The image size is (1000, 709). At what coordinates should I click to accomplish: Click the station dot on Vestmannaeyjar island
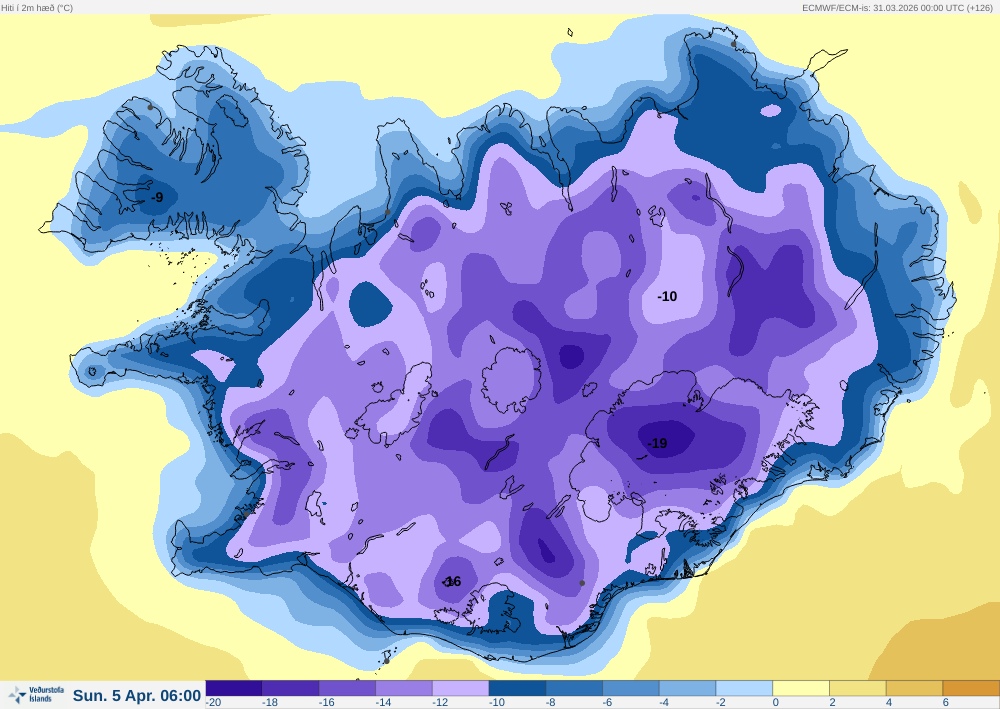click(386, 661)
